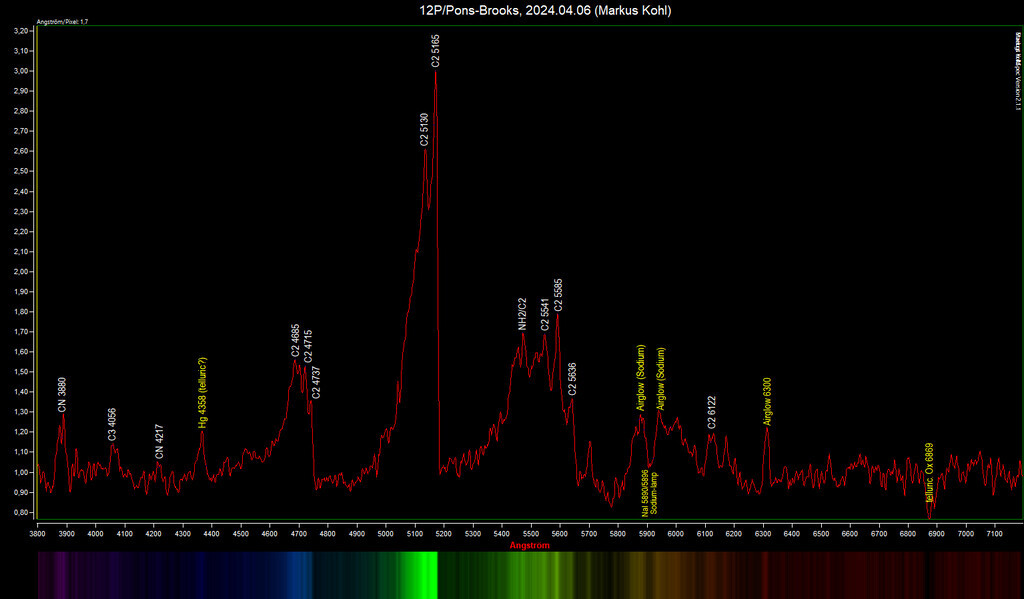
Task: Click the Airglow 6300 annotation
Action: point(767,401)
